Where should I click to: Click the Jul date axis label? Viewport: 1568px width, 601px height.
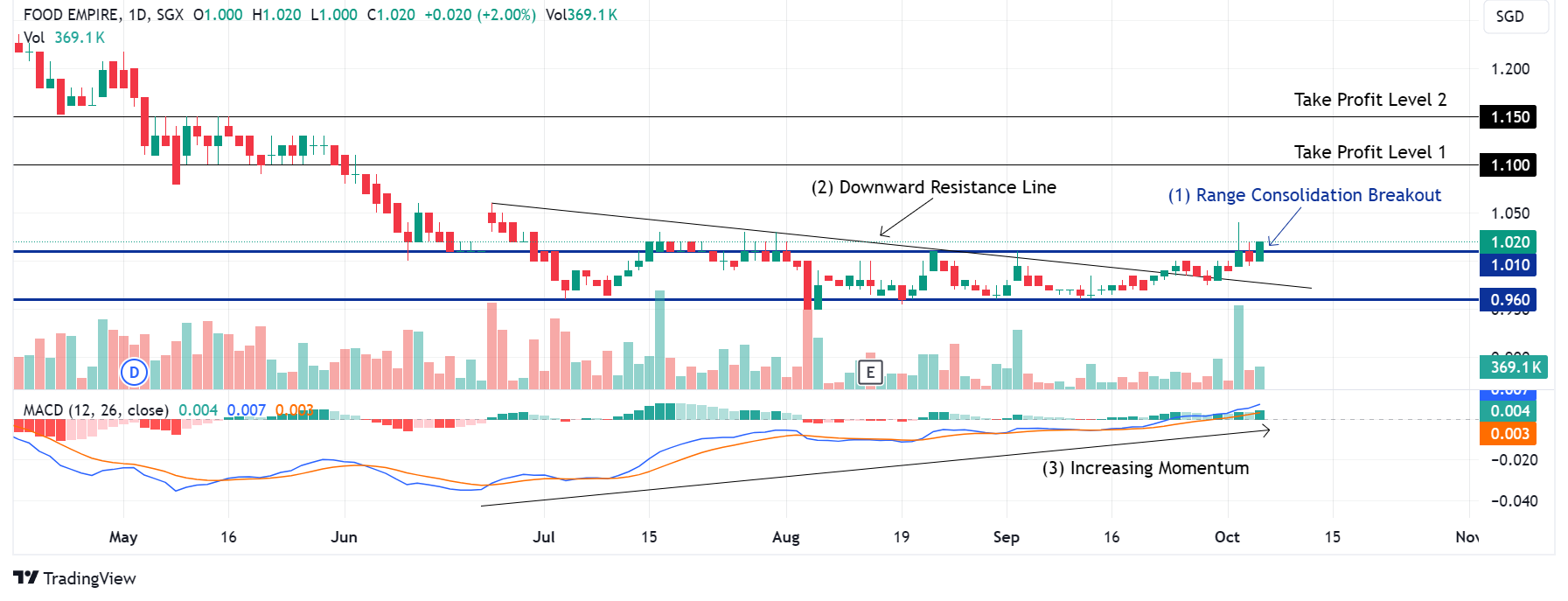[x=544, y=537]
